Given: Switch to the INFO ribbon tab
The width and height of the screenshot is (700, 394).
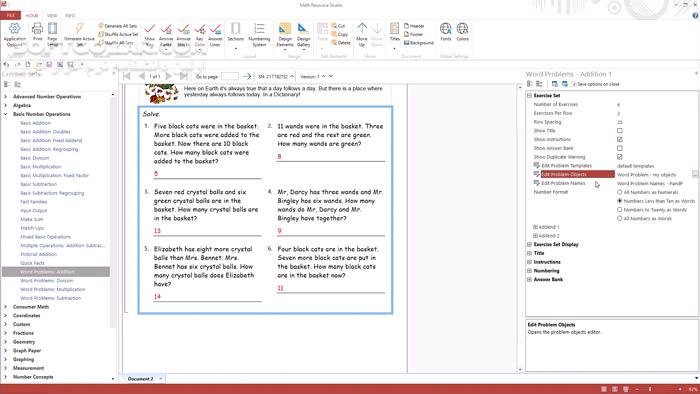Looking at the screenshot, I should 70,16.
